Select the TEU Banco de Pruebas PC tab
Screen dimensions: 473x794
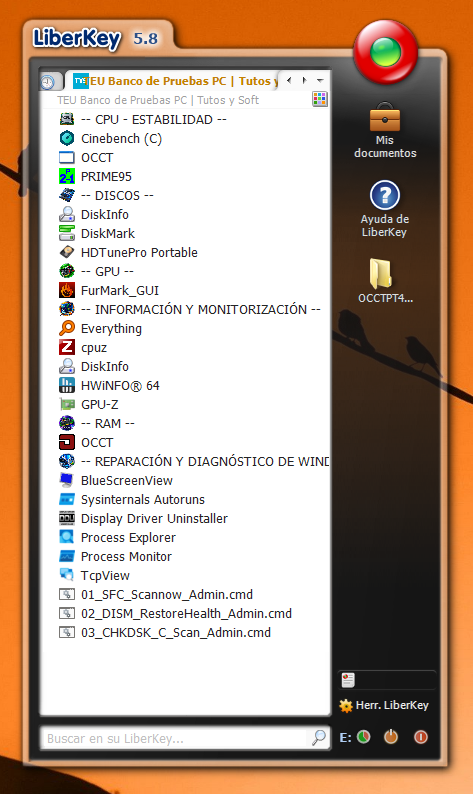(175, 81)
